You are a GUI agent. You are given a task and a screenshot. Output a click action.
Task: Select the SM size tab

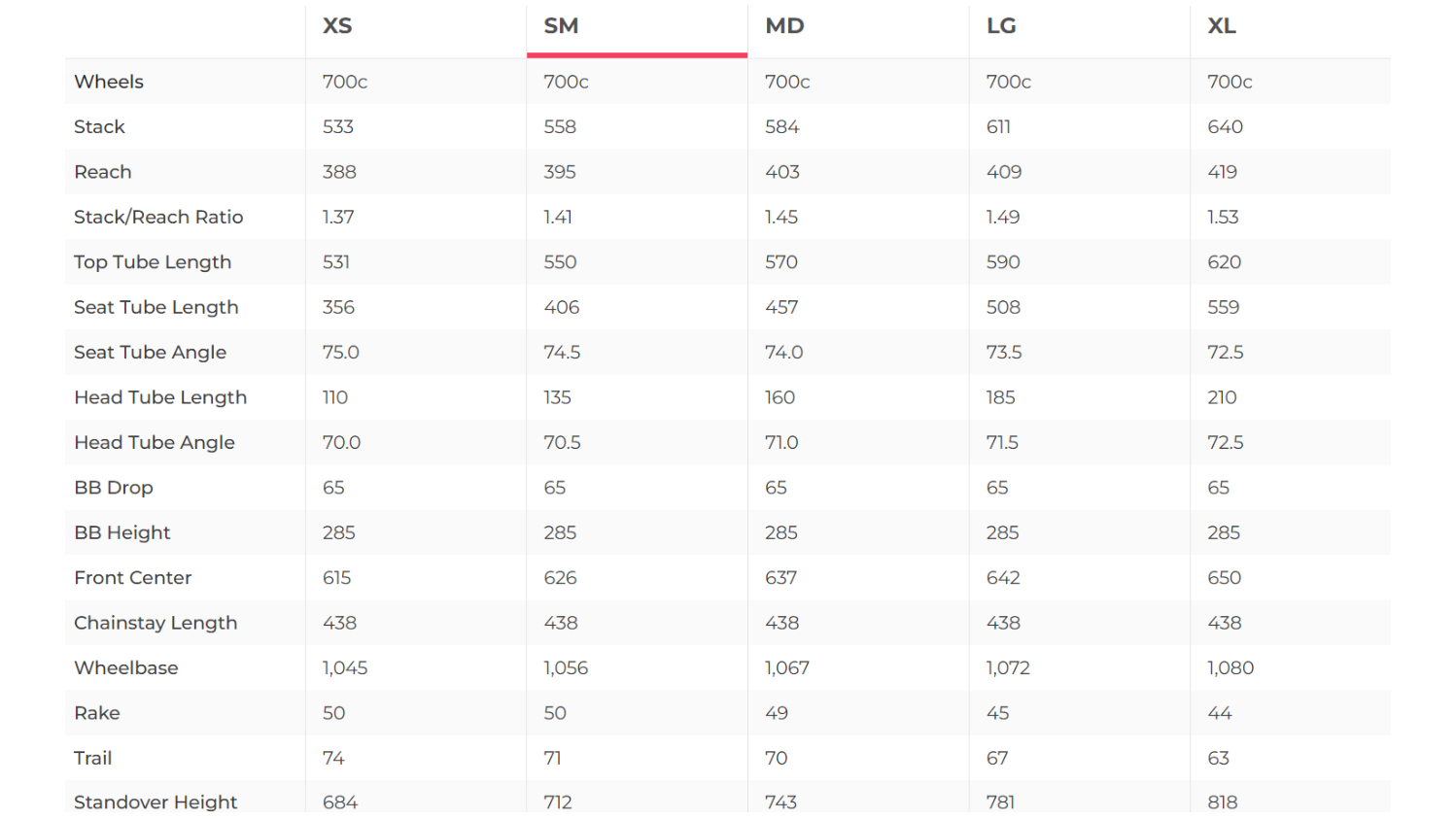click(561, 26)
